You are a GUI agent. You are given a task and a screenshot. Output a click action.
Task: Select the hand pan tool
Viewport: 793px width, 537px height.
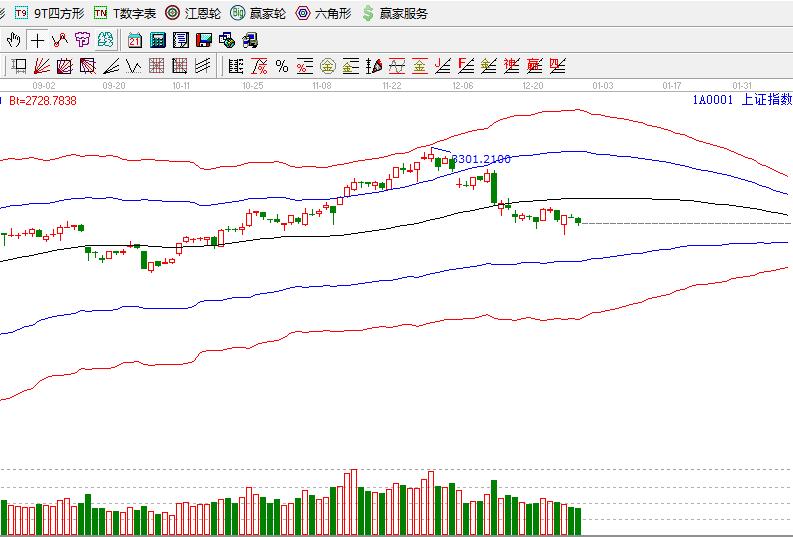[13, 40]
